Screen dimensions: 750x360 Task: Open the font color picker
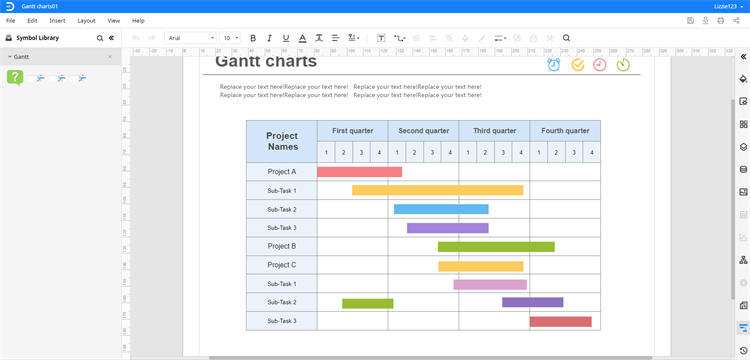click(302, 38)
